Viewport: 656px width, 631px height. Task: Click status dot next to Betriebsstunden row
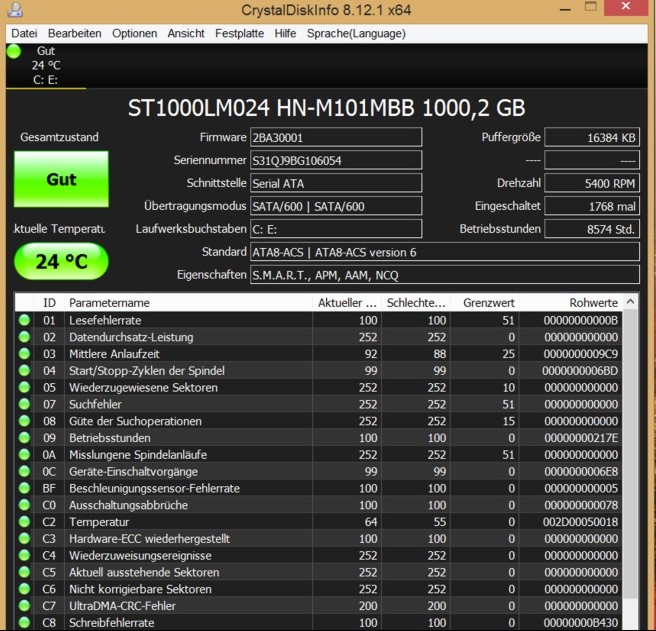pyautogui.click(x=24, y=438)
